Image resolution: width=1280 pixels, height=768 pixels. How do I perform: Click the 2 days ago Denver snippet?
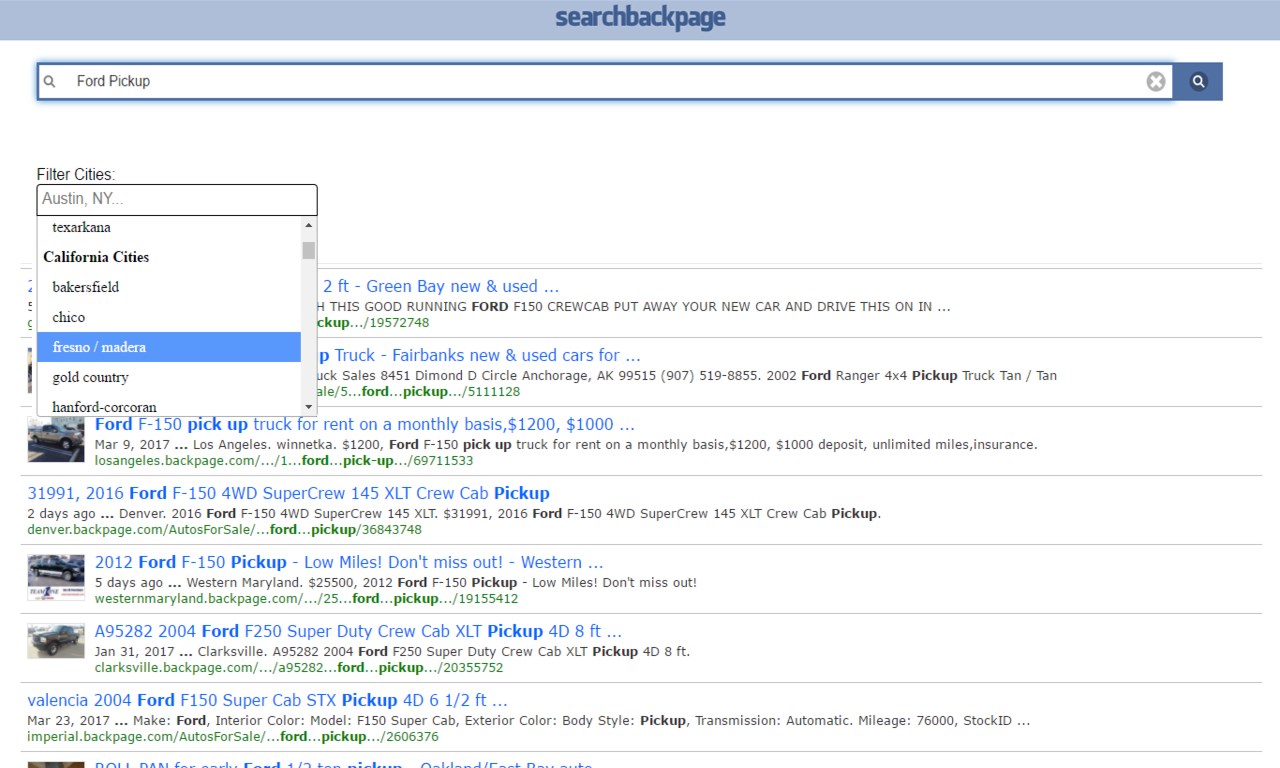click(454, 513)
